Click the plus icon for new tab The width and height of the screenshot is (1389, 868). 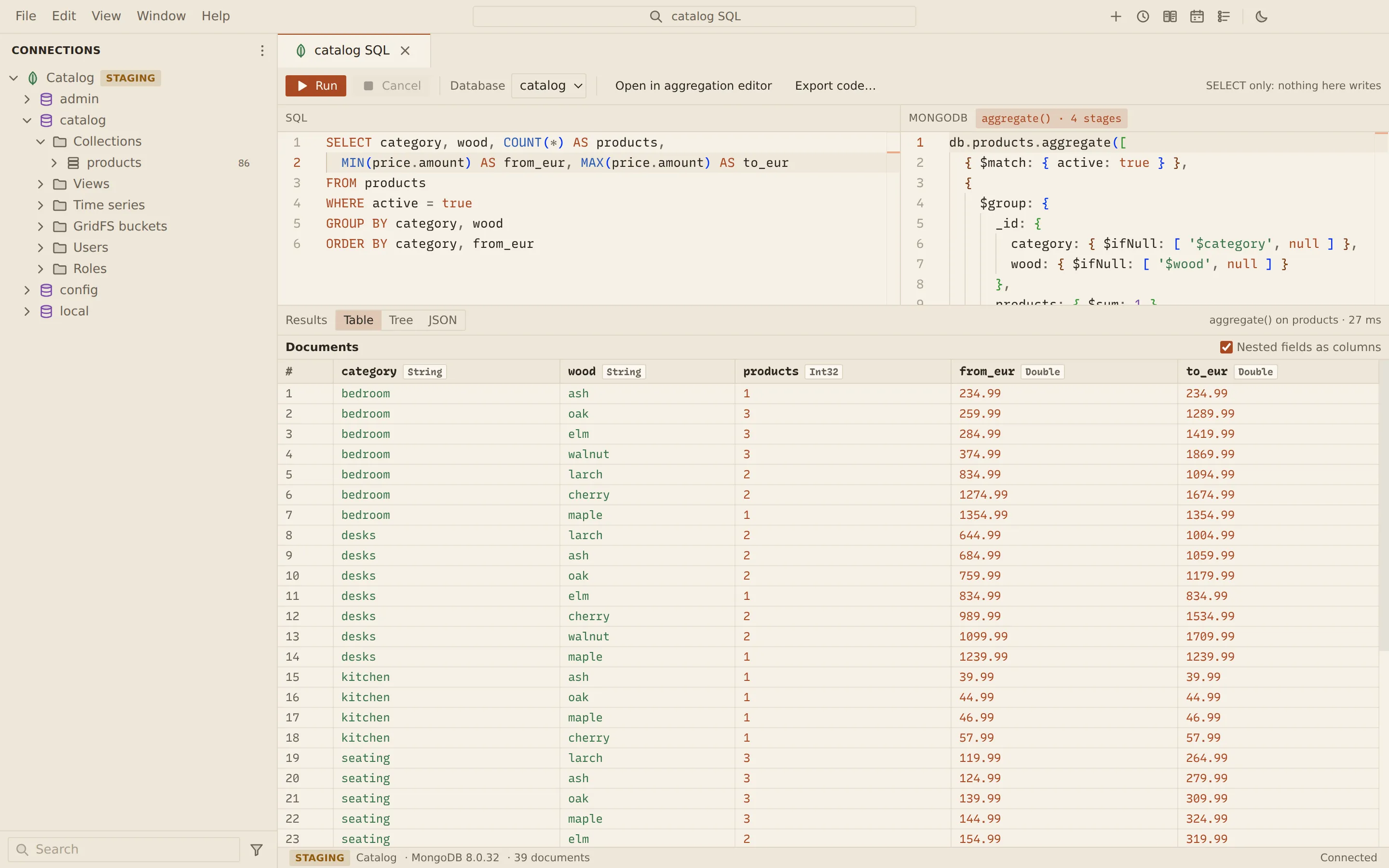click(x=1116, y=17)
